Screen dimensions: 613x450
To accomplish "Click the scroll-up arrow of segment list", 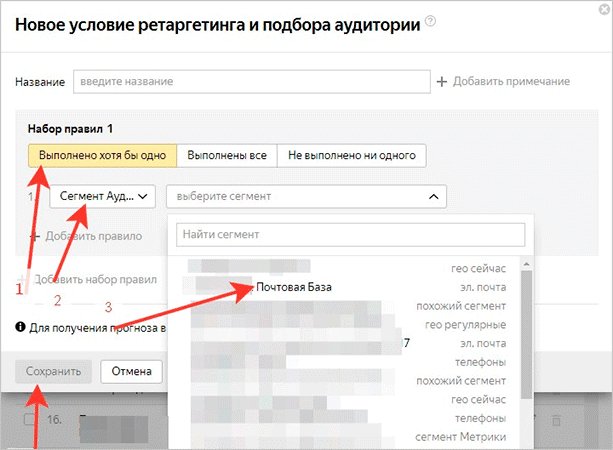I will [x=526, y=264].
